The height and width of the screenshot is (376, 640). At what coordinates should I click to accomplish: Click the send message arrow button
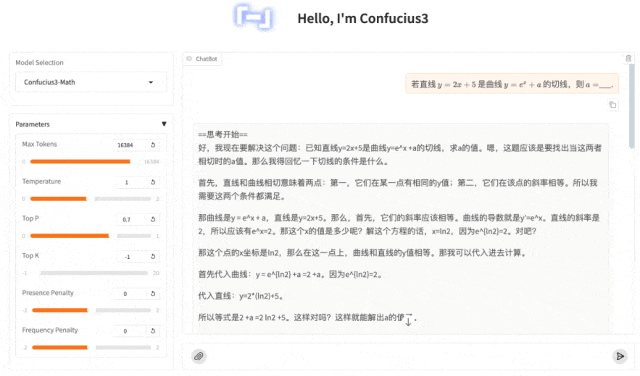click(x=620, y=356)
